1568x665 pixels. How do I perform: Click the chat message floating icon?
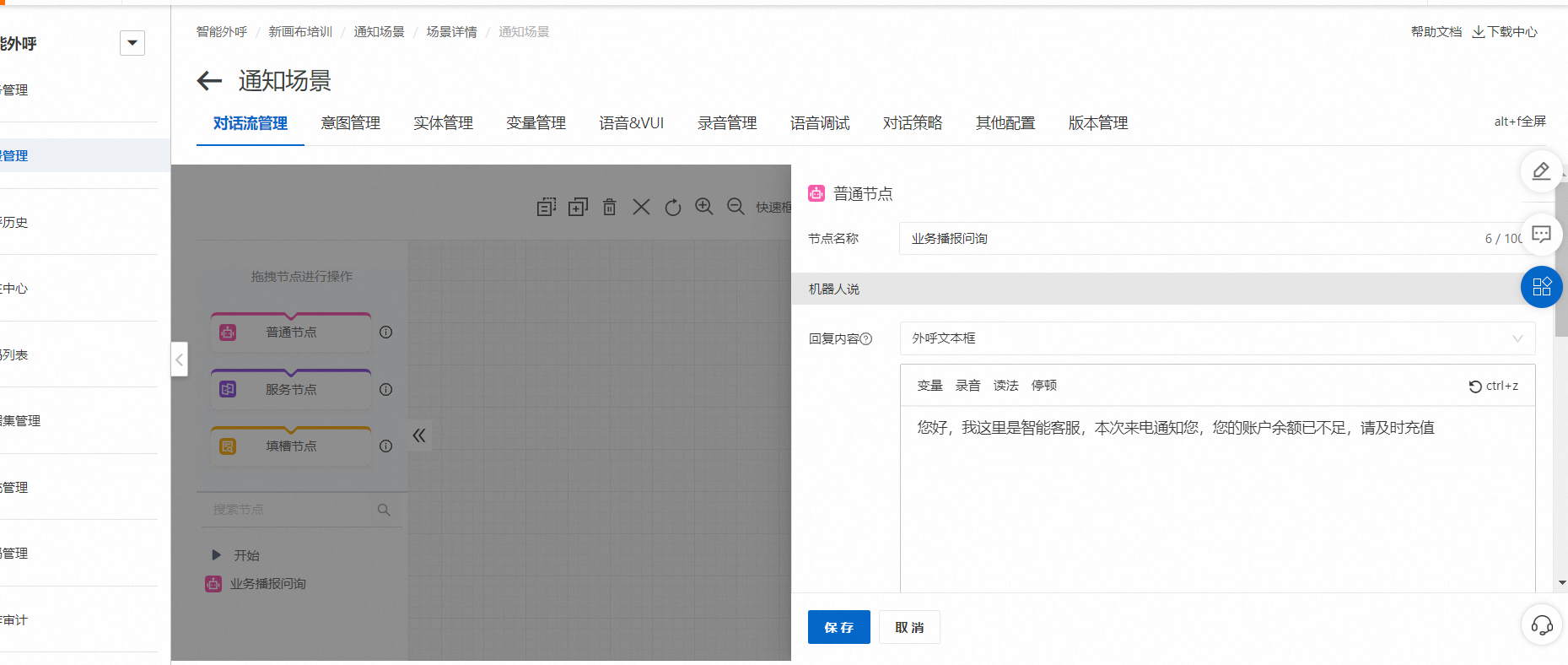(x=1541, y=235)
